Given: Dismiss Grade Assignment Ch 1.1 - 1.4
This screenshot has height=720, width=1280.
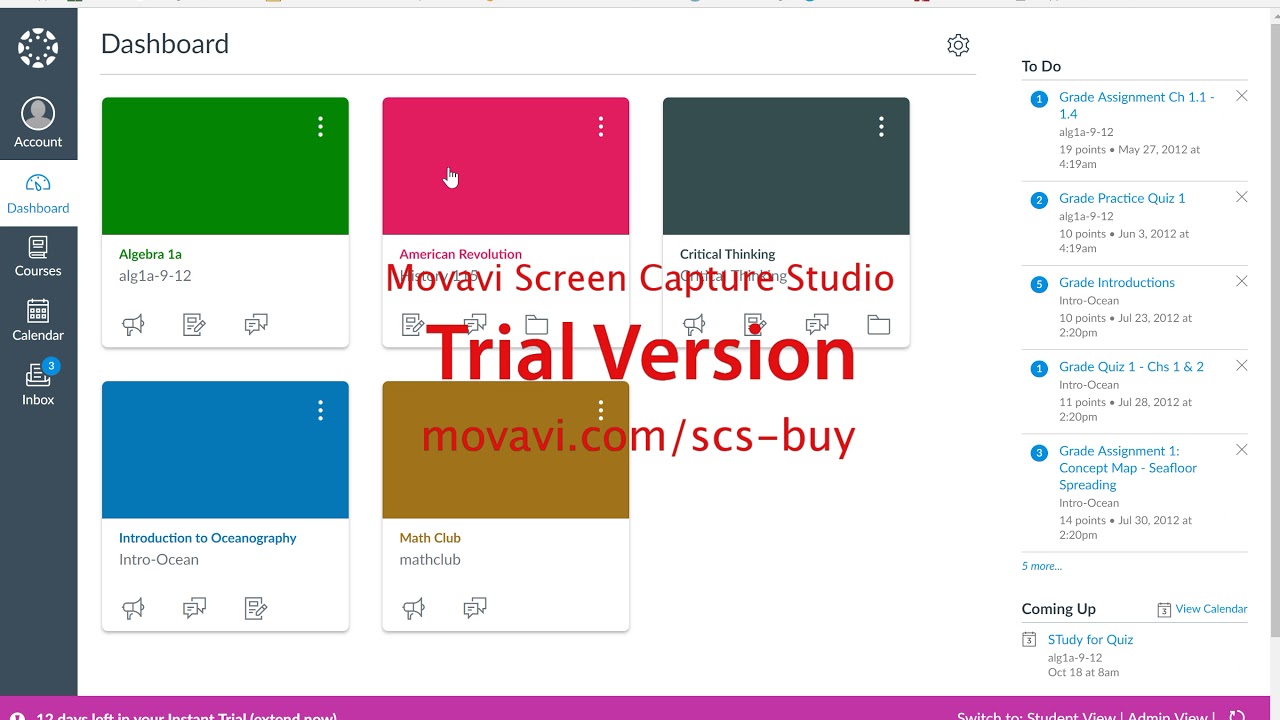Looking at the screenshot, I should [1241, 96].
